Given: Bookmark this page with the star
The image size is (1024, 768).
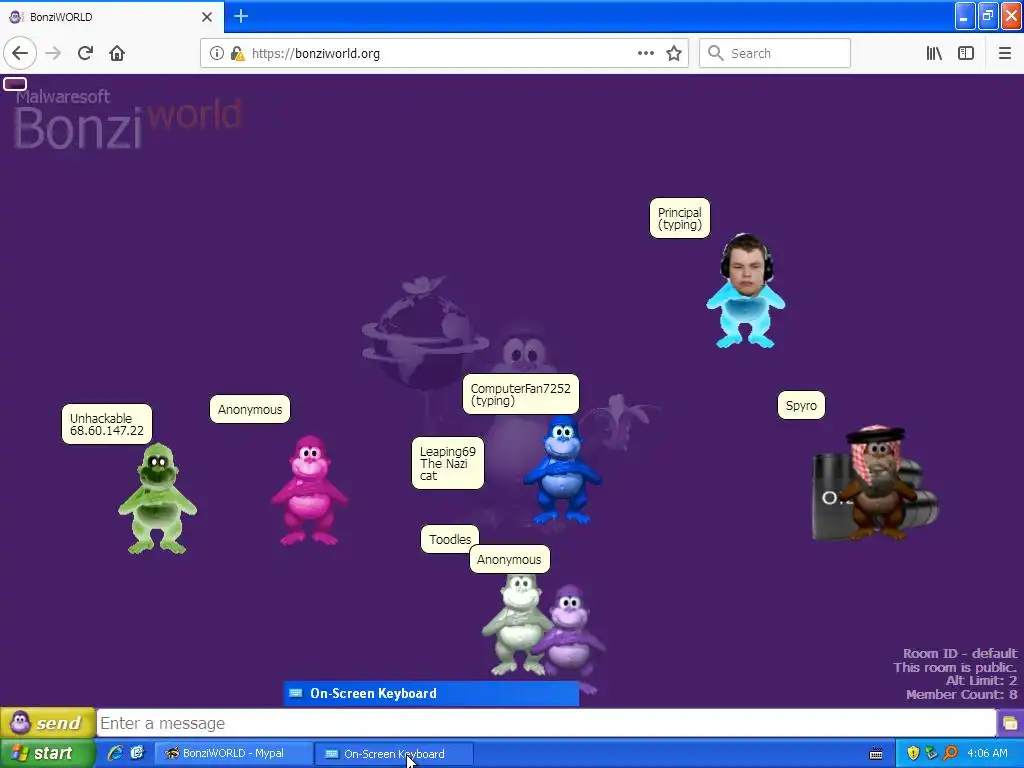Looking at the screenshot, I should pyautogui.click(x=674, y=54).
